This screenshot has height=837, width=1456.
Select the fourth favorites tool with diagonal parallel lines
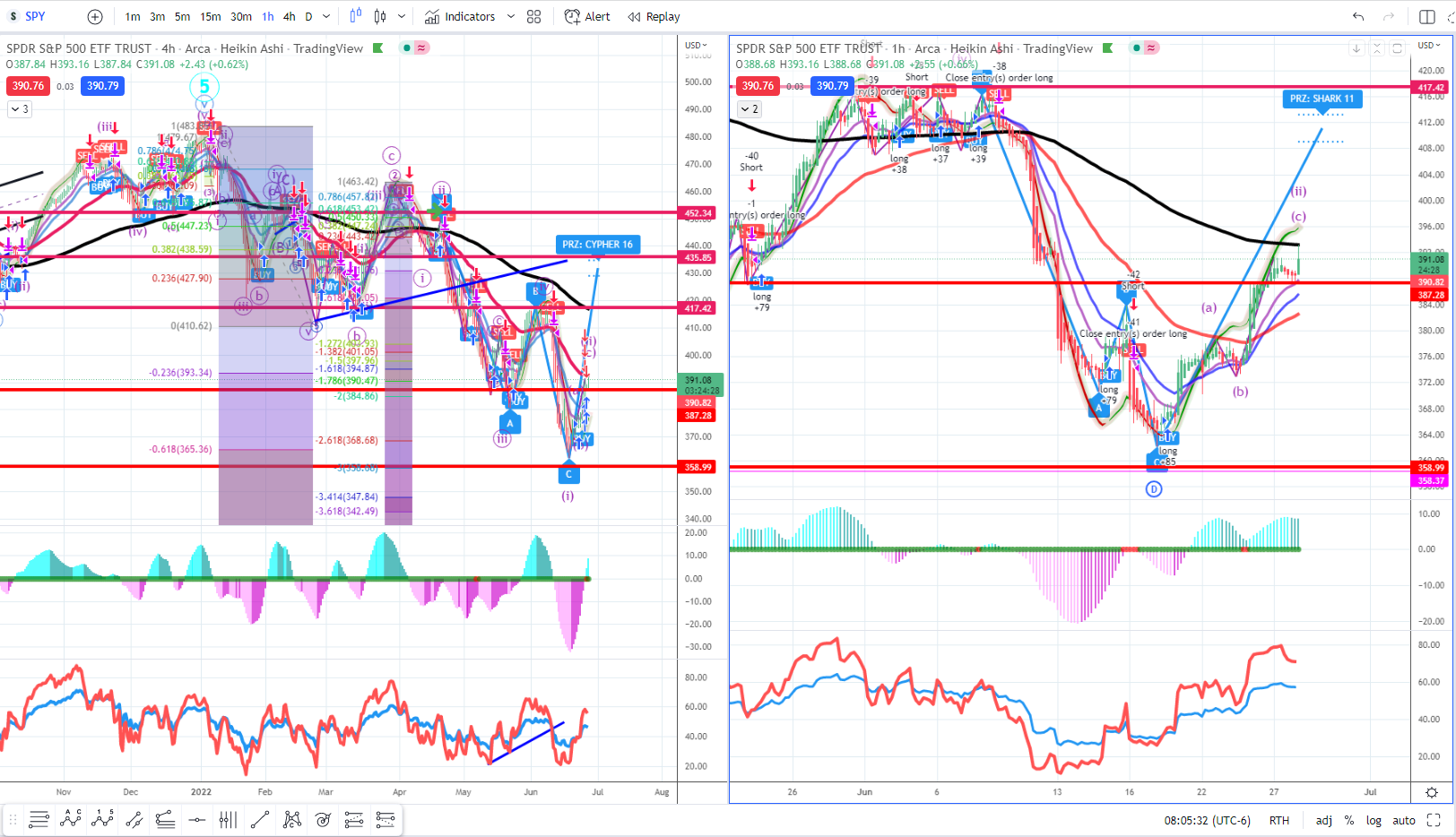134,819
